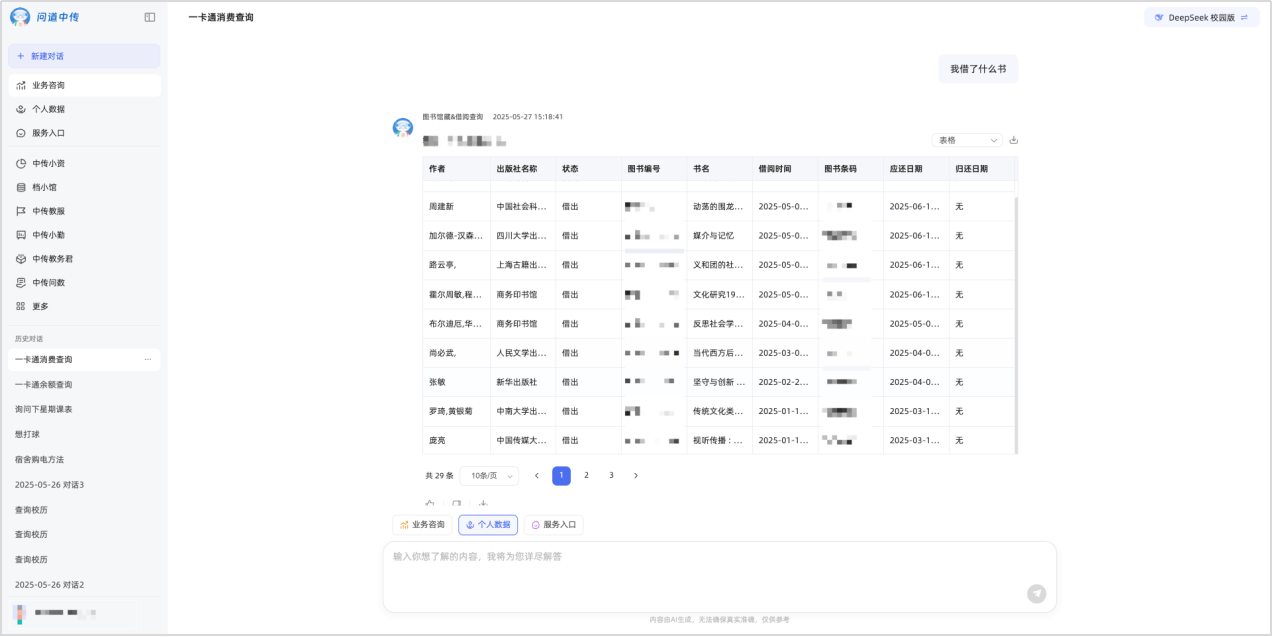Open options menu for 一卡通消费查询 chat
Image resolution: width=1273 pixels, height=637 pixels.
coord(148,360)
